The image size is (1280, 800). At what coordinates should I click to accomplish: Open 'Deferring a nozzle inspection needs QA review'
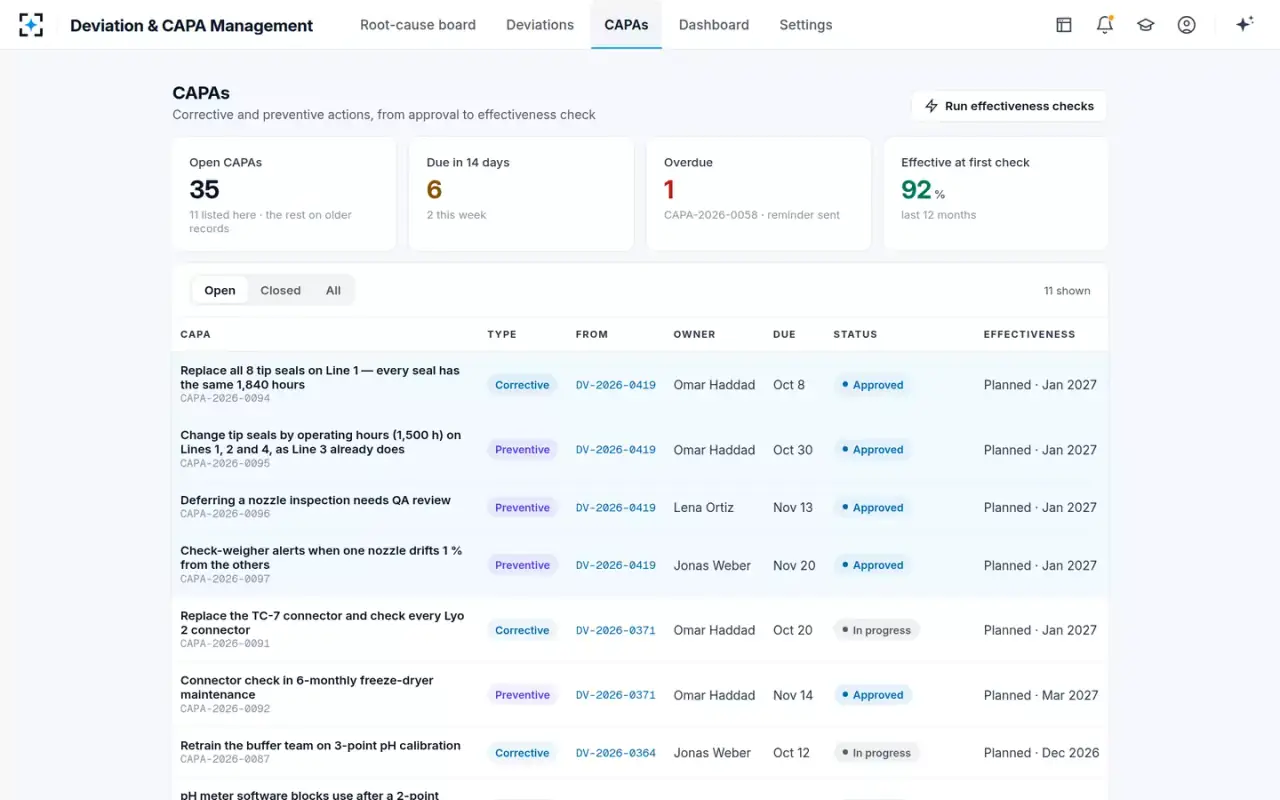pyautogui.click(x=315, y=500)
